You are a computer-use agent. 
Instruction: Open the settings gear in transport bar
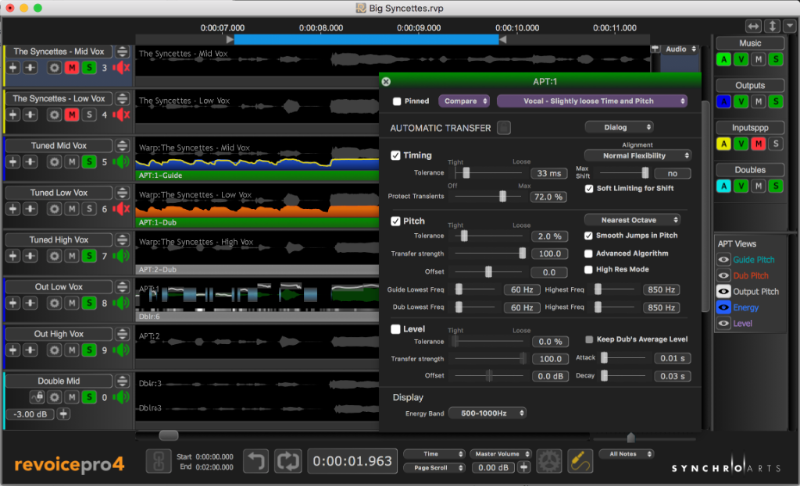tap(548, 461)
